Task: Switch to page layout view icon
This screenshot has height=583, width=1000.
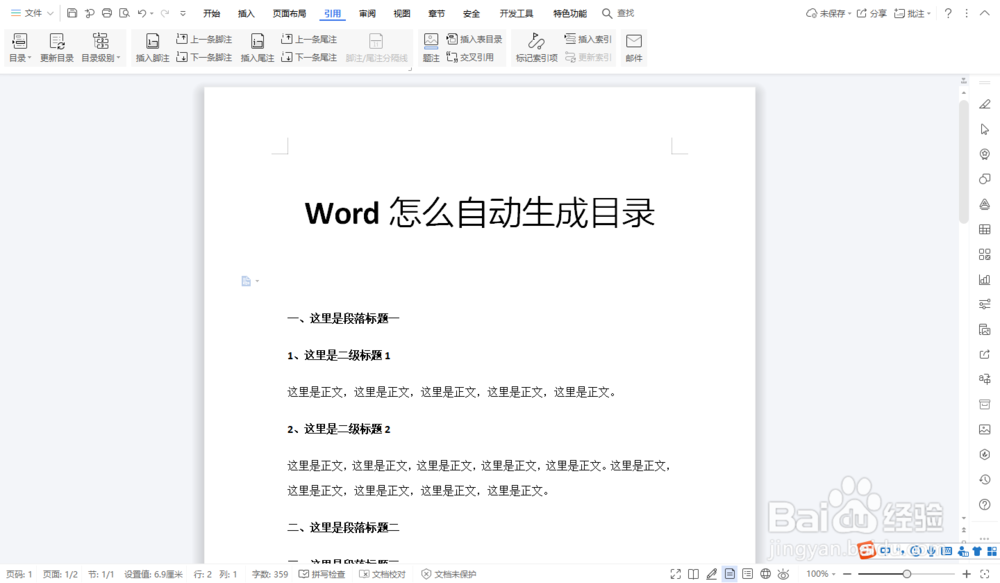Action: pos(730,574)
